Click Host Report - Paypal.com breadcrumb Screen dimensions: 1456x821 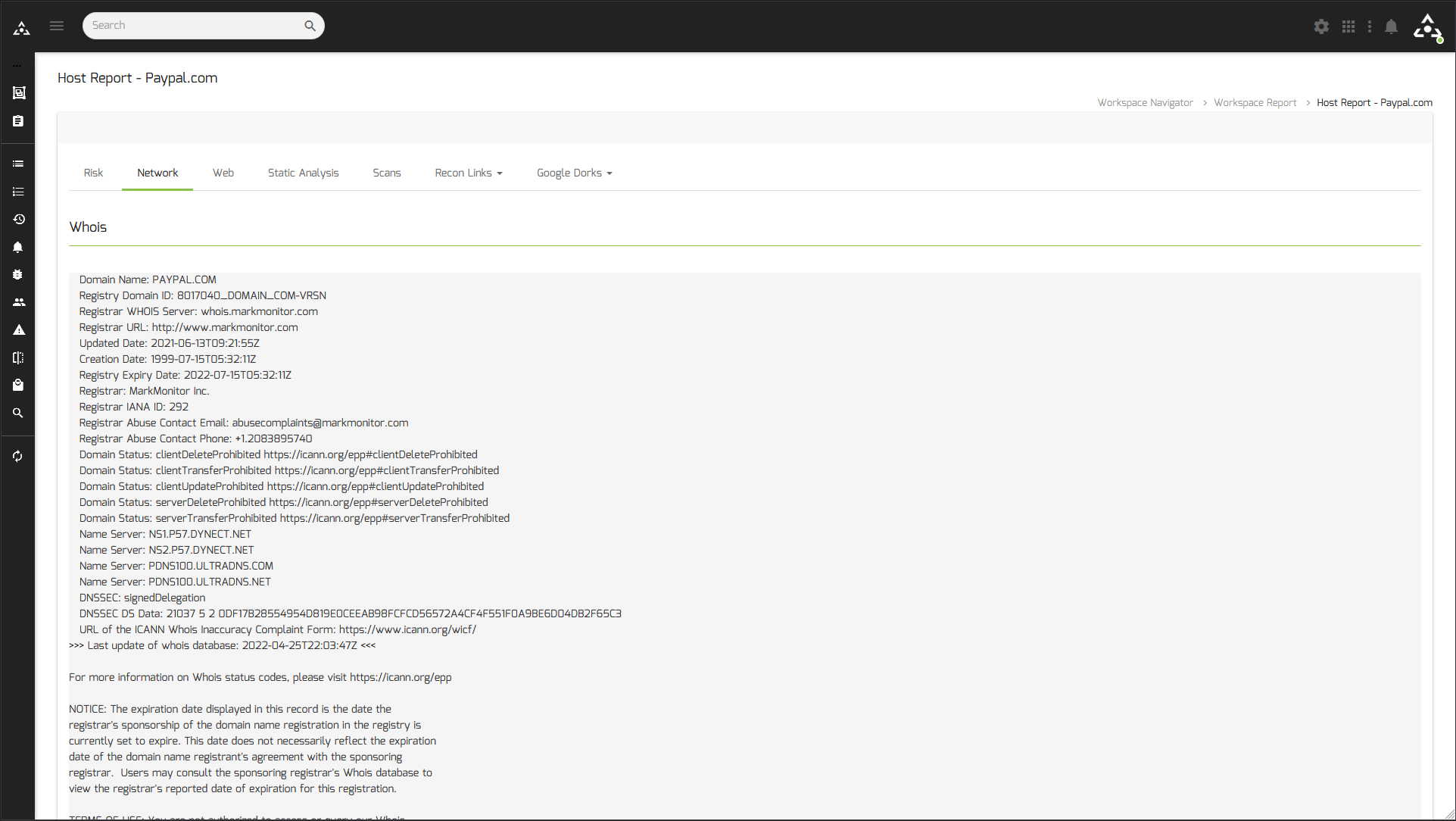click(x=1374, y=103)
